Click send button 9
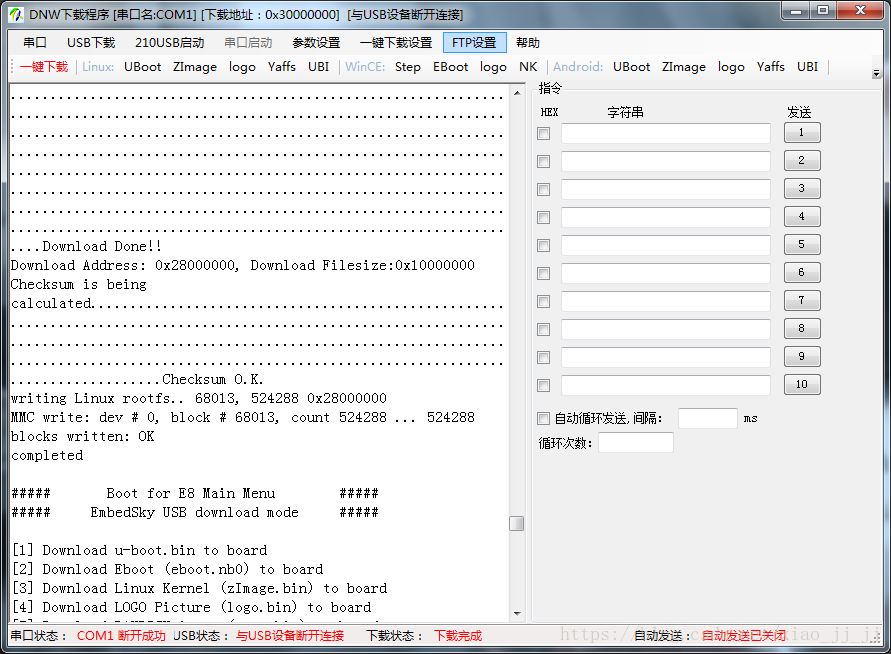The width and height of the screenshot is (891, 654). click(802, 356)
